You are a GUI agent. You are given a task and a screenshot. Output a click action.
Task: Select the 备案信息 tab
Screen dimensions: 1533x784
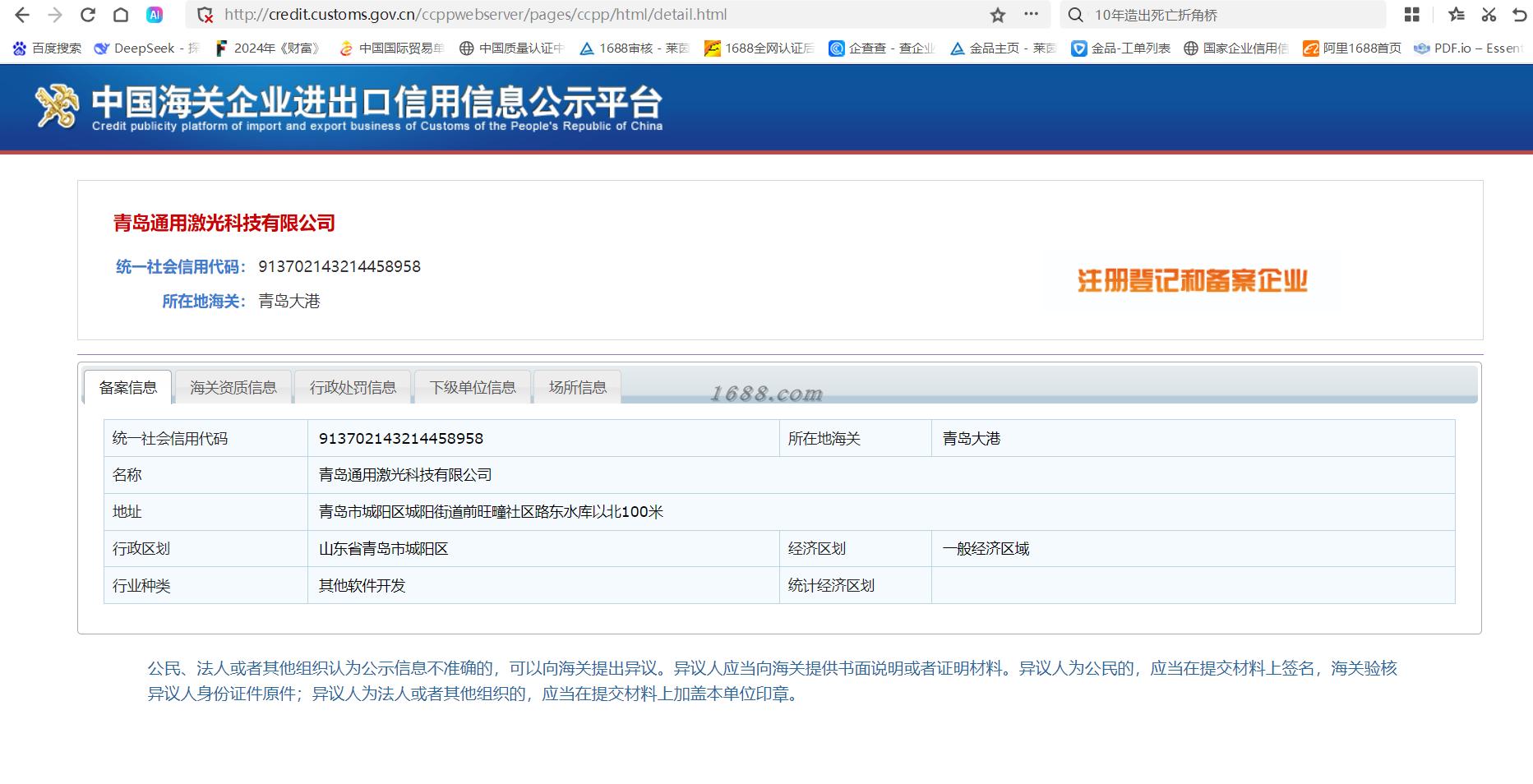tap(128, 387)
